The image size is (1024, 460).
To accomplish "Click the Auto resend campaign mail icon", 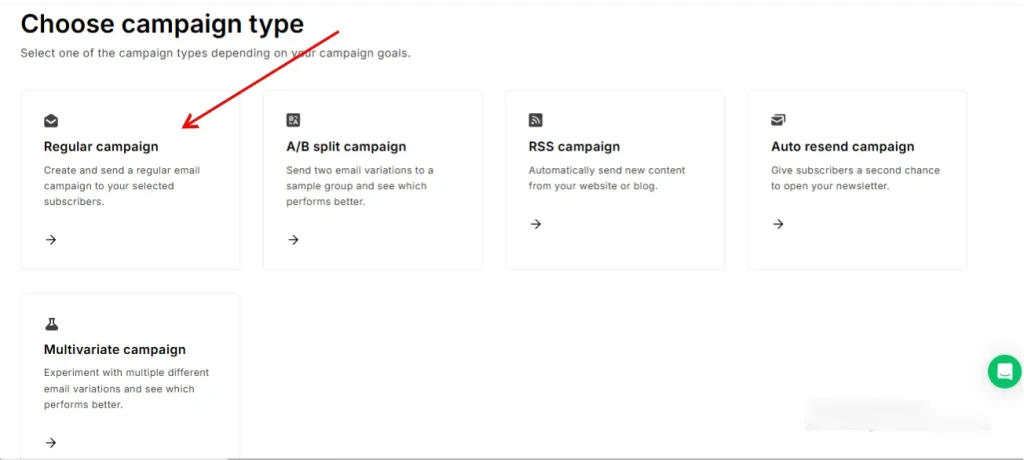I will click(778, 120).
